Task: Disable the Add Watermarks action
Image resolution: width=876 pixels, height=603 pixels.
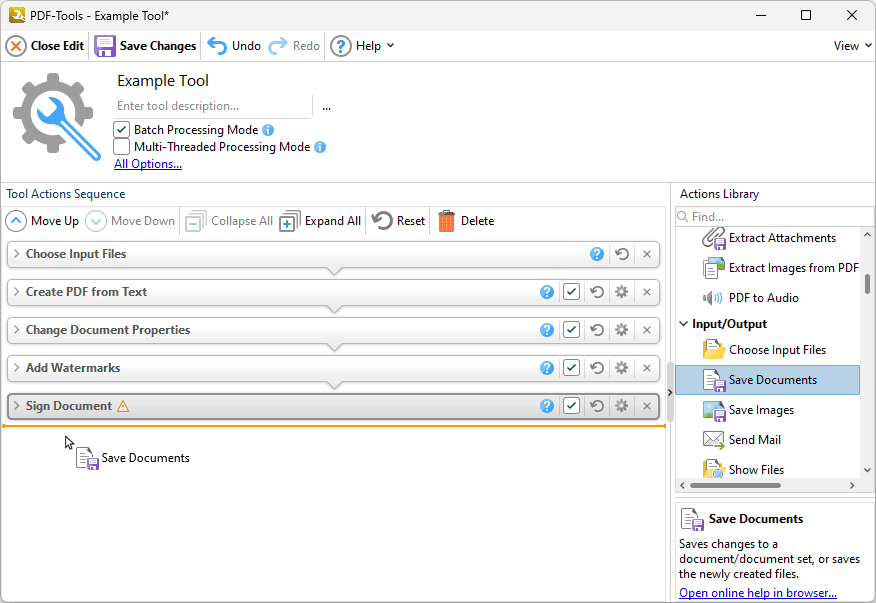Action: 571,368
